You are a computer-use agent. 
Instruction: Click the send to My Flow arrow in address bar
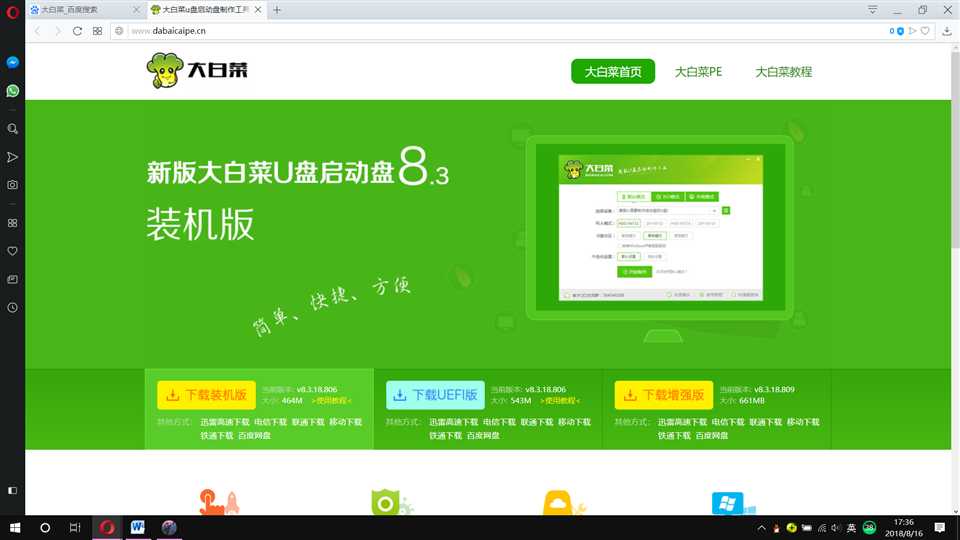(x=913, y=31)
